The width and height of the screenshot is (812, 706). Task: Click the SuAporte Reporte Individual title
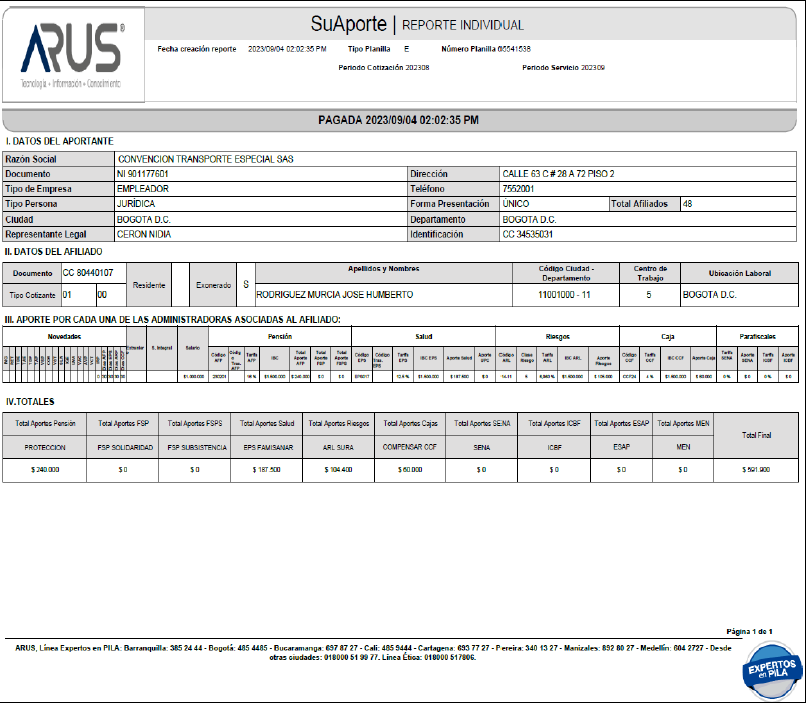pyautogui.click(x=417, y=24)
